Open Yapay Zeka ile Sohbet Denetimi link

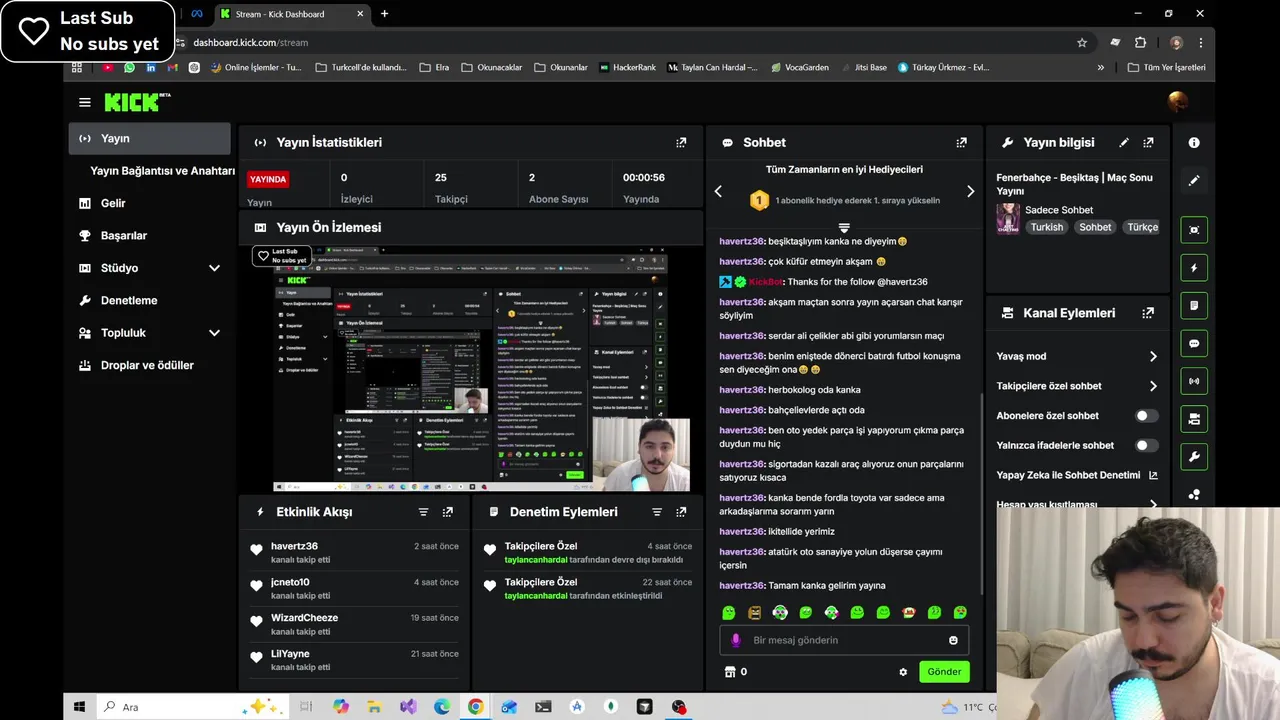[1077, 475]
